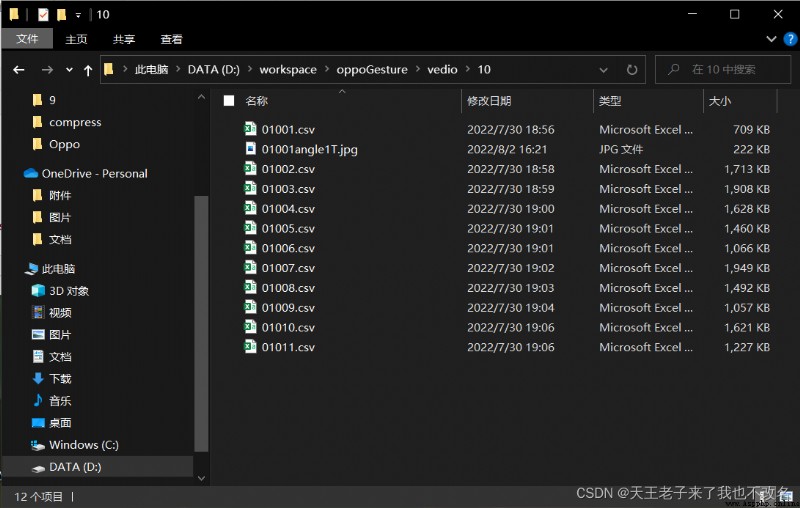The width and height of the screenshot is (800, 508).
Task: Open the address bar history dropdown
Action: 603,70
